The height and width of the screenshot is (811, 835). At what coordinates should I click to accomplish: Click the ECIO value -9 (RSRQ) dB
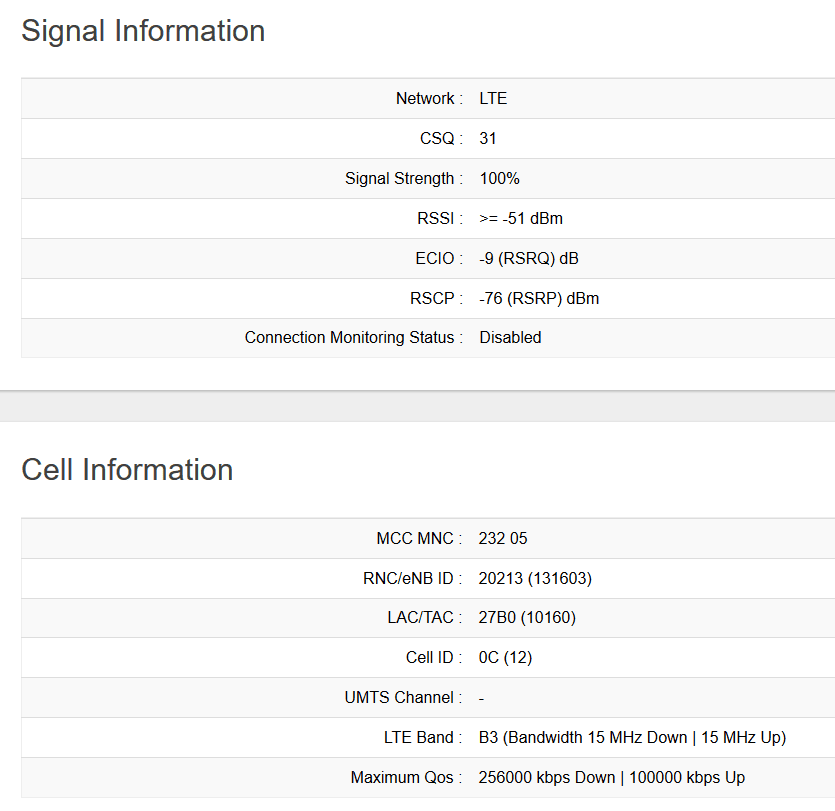tap(529, 258)
